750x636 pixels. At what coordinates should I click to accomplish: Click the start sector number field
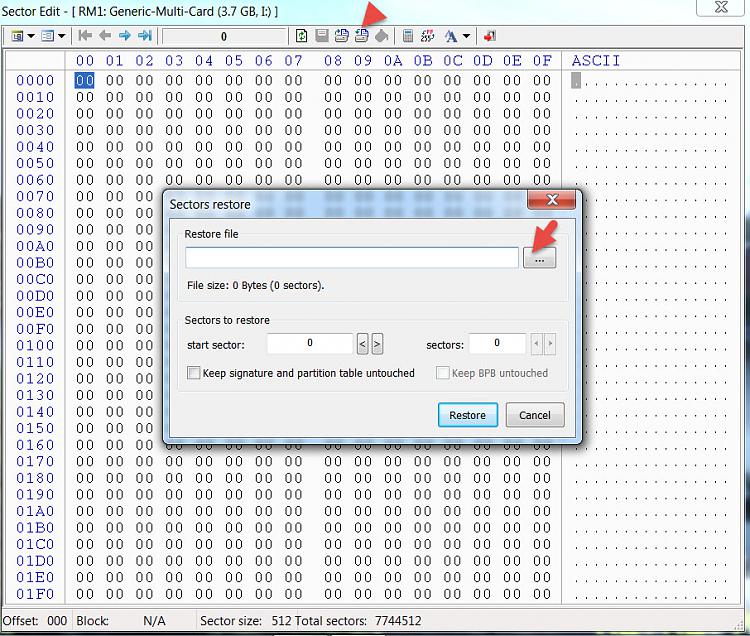click(310, 343)
